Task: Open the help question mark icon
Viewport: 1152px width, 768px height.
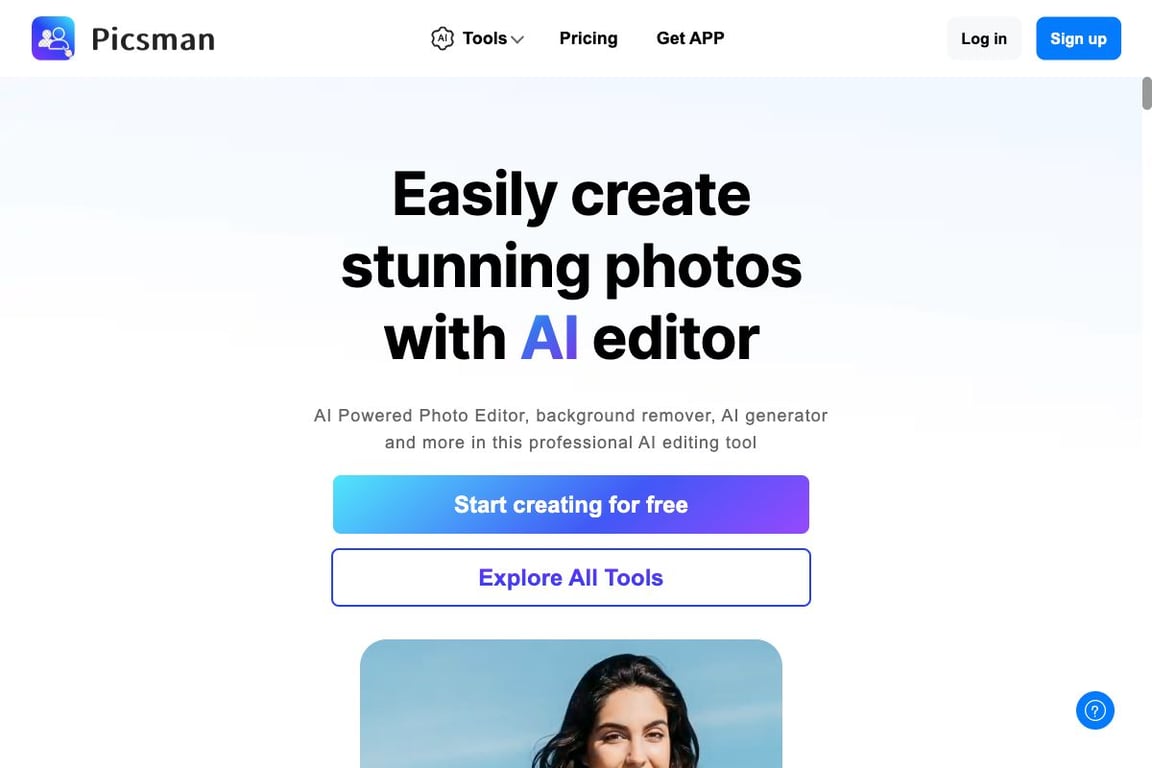Action: (x=1095, y=711)
